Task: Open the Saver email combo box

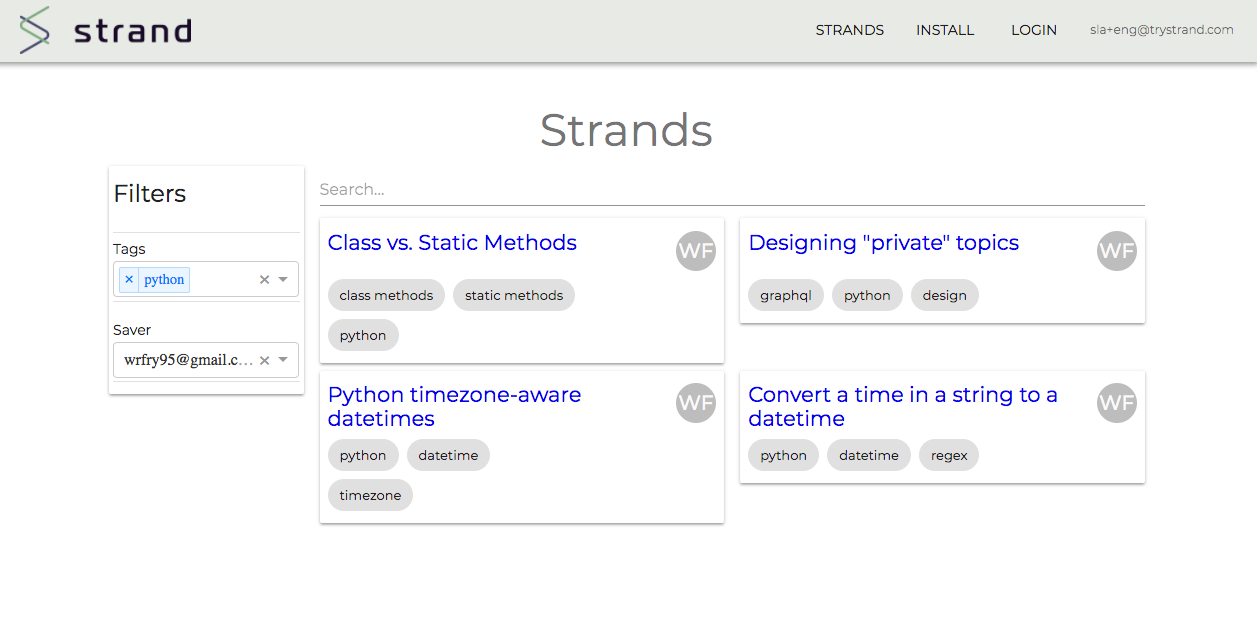Action: click(x=187, y=360)
